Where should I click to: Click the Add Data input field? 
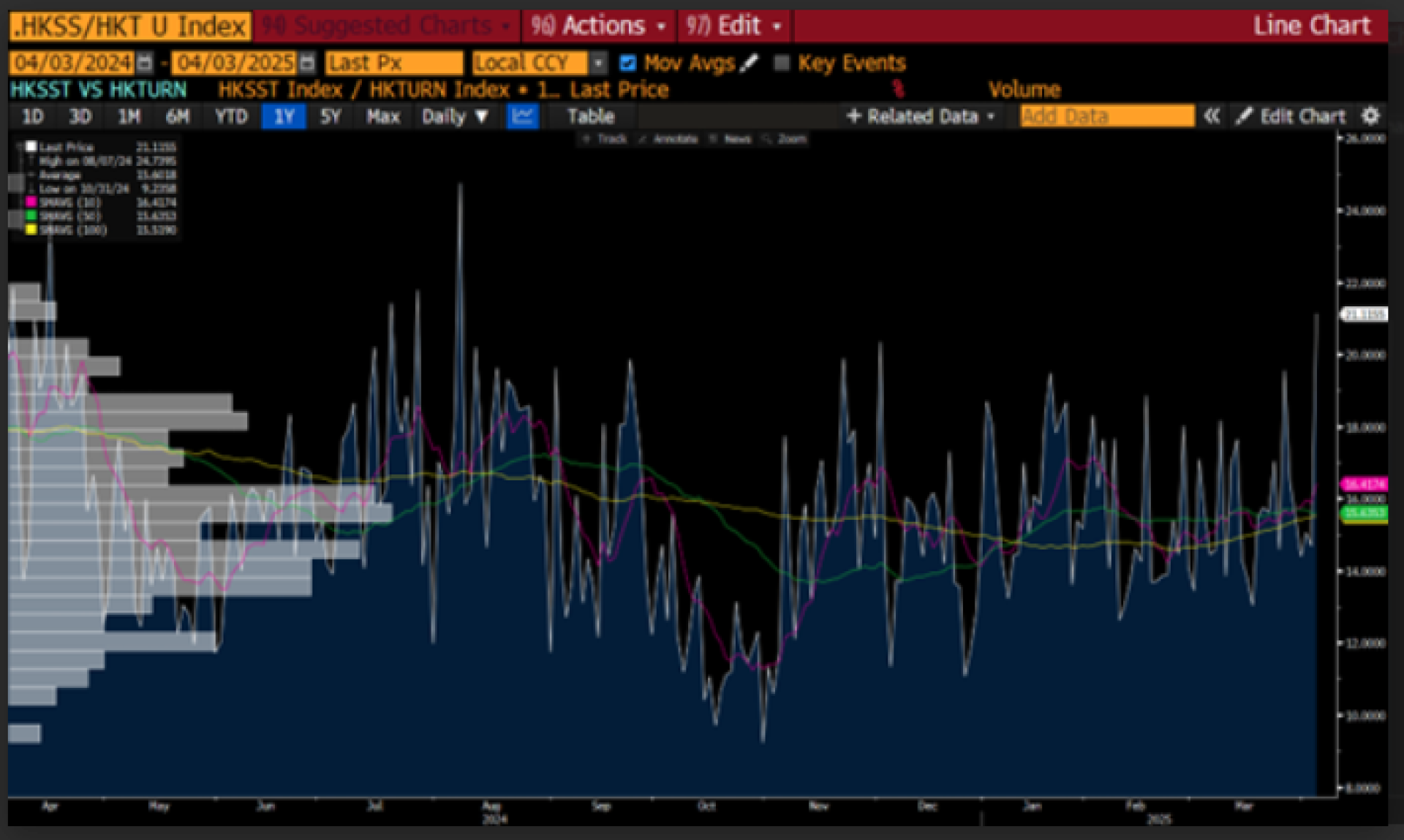click(1106, 116)
